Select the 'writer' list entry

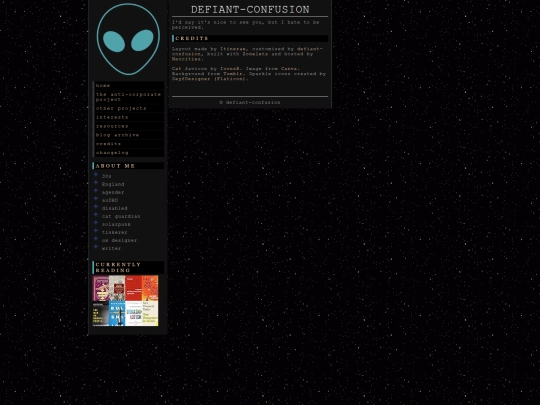coord(111,248)
